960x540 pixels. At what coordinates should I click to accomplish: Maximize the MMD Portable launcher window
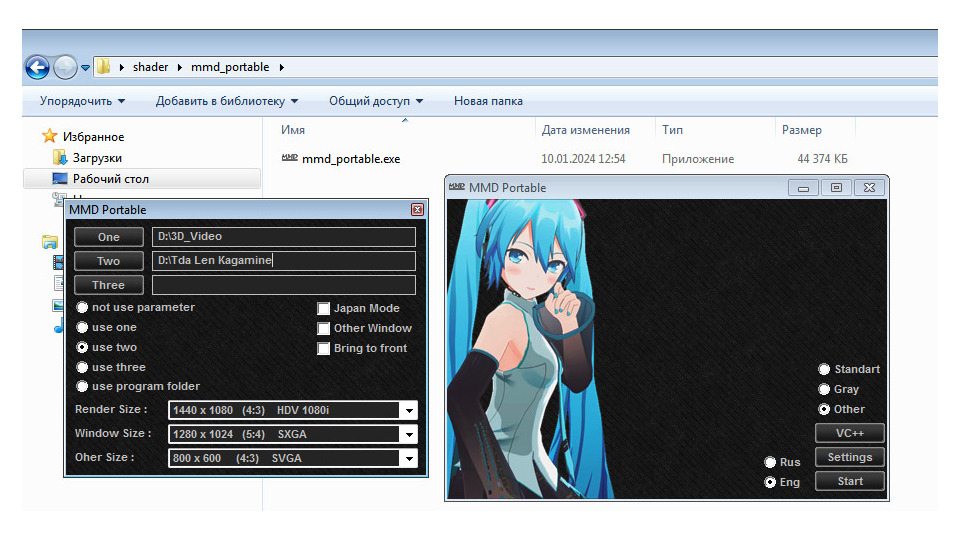(x=836, y=188)
